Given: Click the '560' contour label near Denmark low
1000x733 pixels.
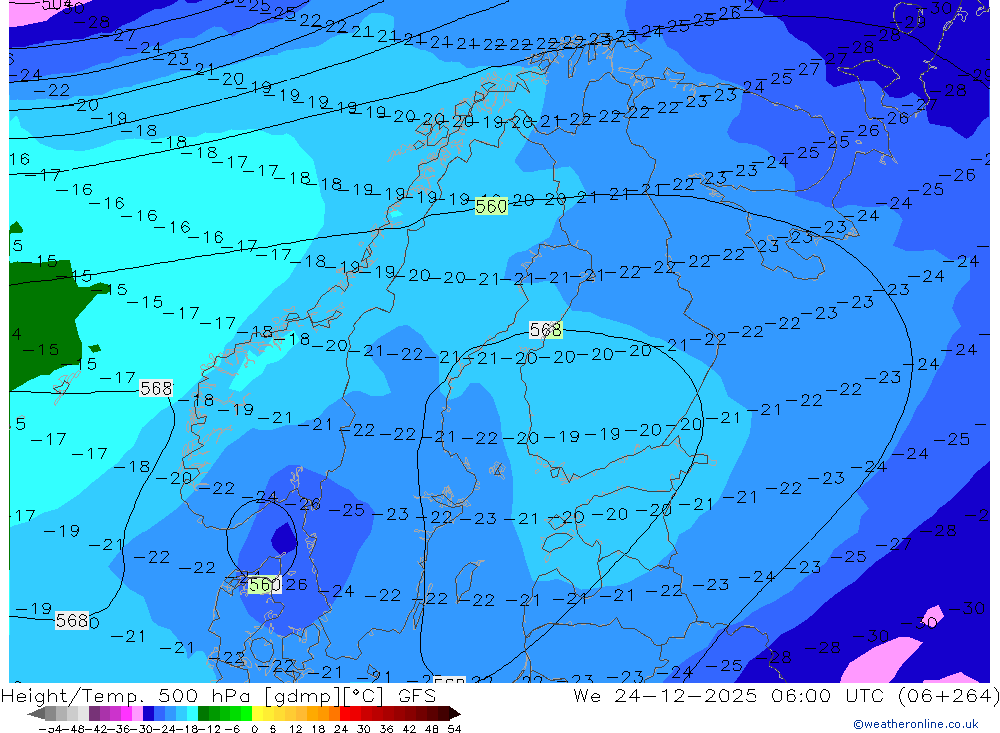Looking at the screenshot, I should pyautogui.click(x=264, y=584).
